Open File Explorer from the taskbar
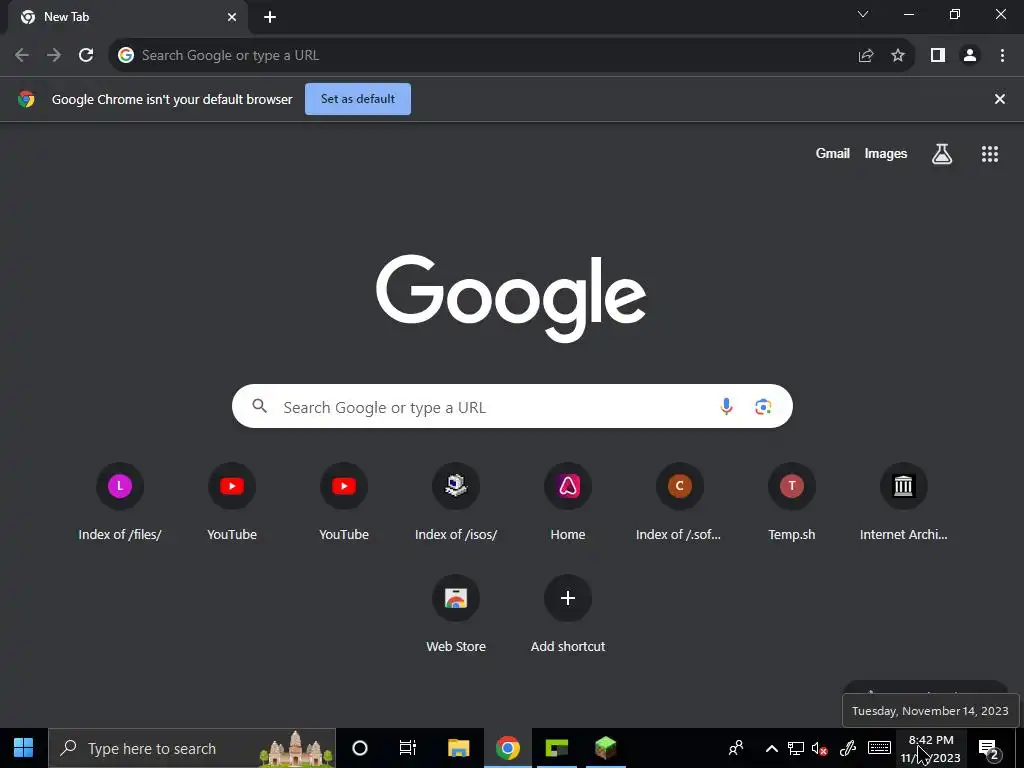This screenshot has height=768, width=1024. click(458, 748)
